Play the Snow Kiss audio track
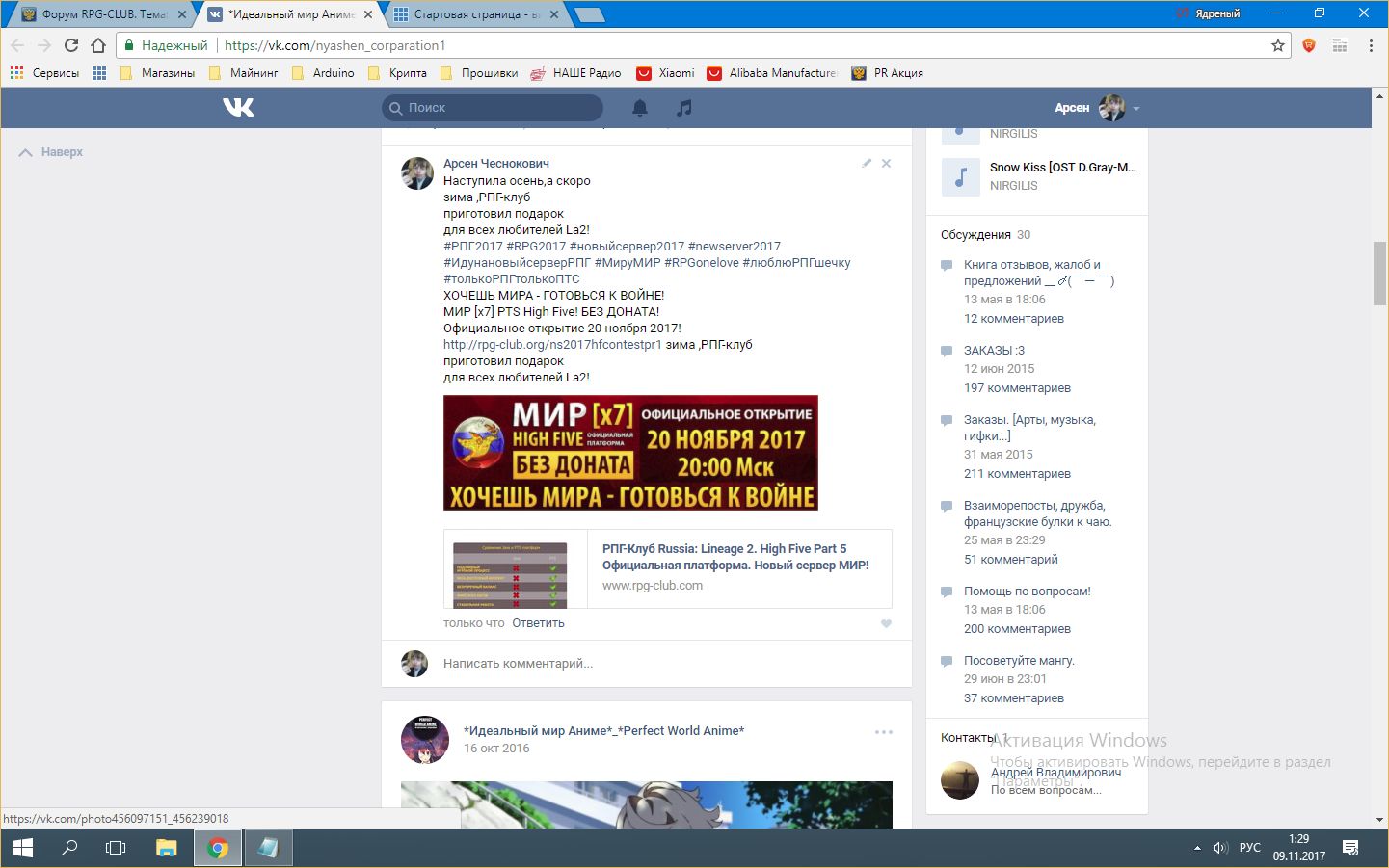Image resolution: width=1389 pixels, height=868 pixels. [x=960, y=176]
